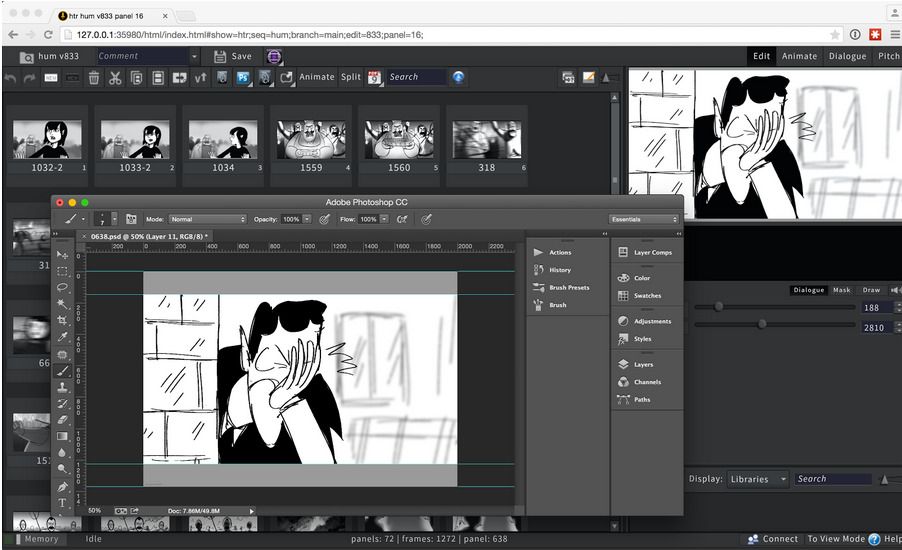Open the Essentials workspace dropdown
The width and height of the screenshot is (902, 550).
(x=644, y=219)
